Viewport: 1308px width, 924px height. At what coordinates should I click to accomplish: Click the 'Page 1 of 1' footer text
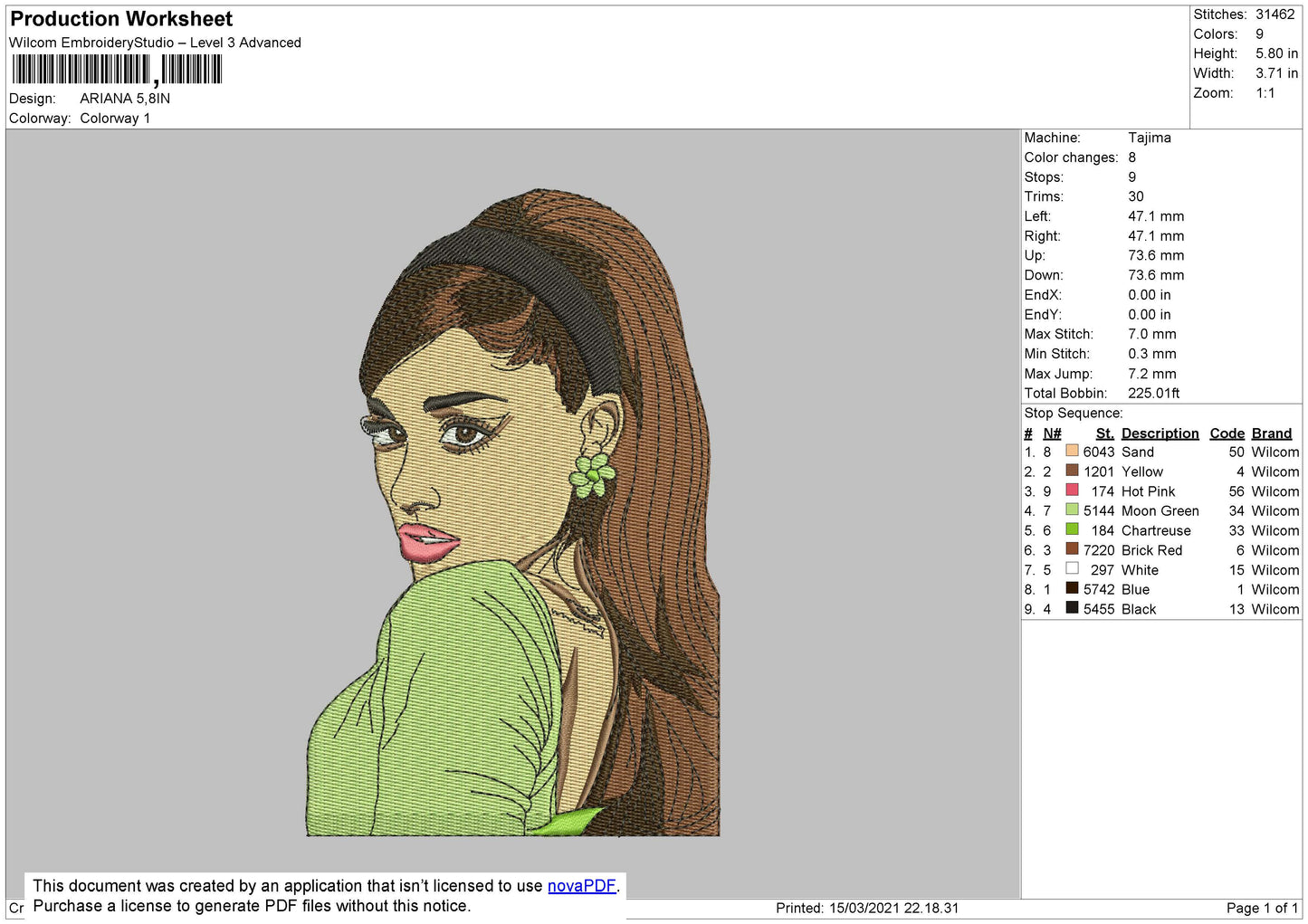1262,908
